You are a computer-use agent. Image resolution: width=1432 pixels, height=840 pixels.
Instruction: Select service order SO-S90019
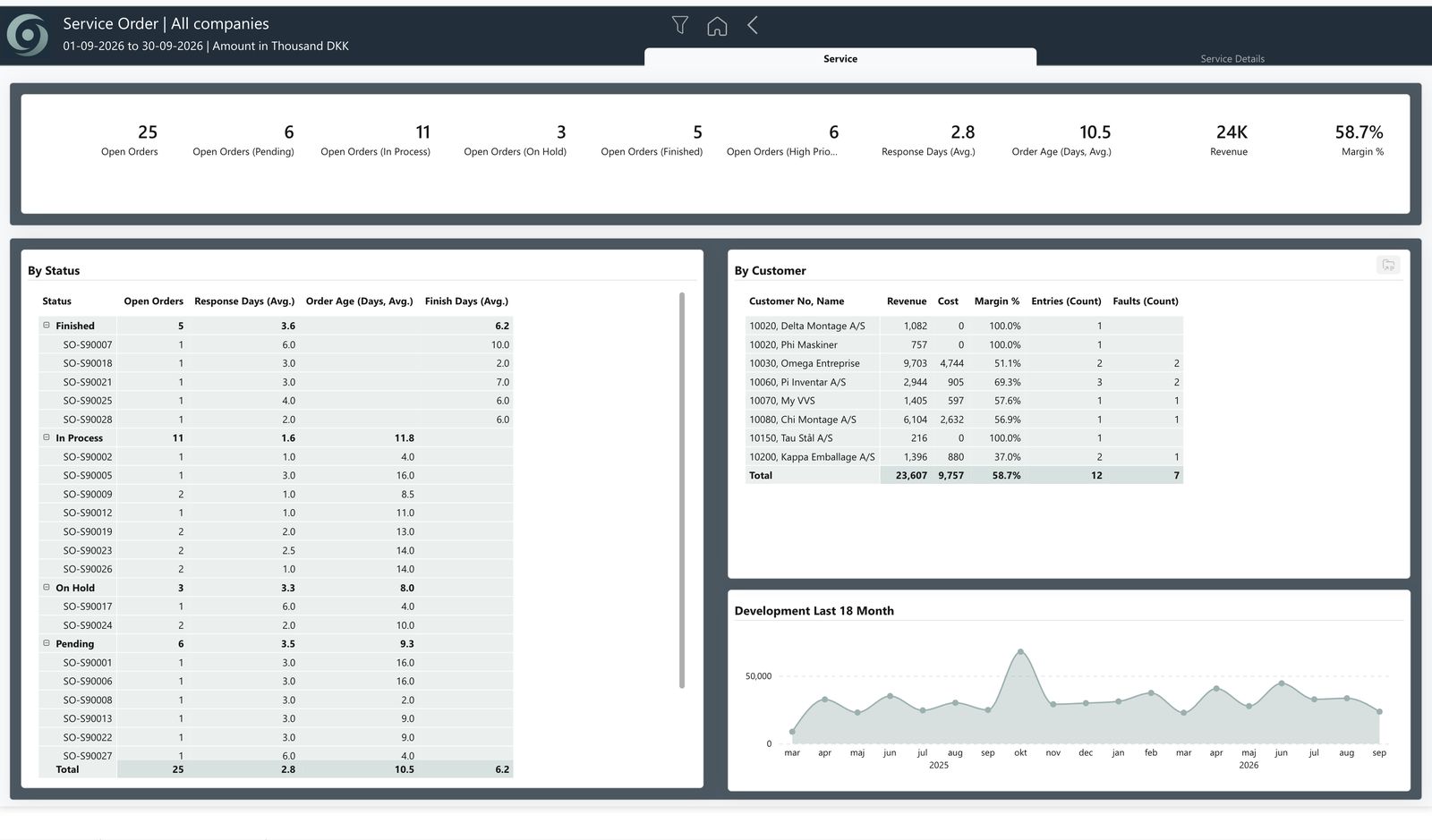[88, 531]
